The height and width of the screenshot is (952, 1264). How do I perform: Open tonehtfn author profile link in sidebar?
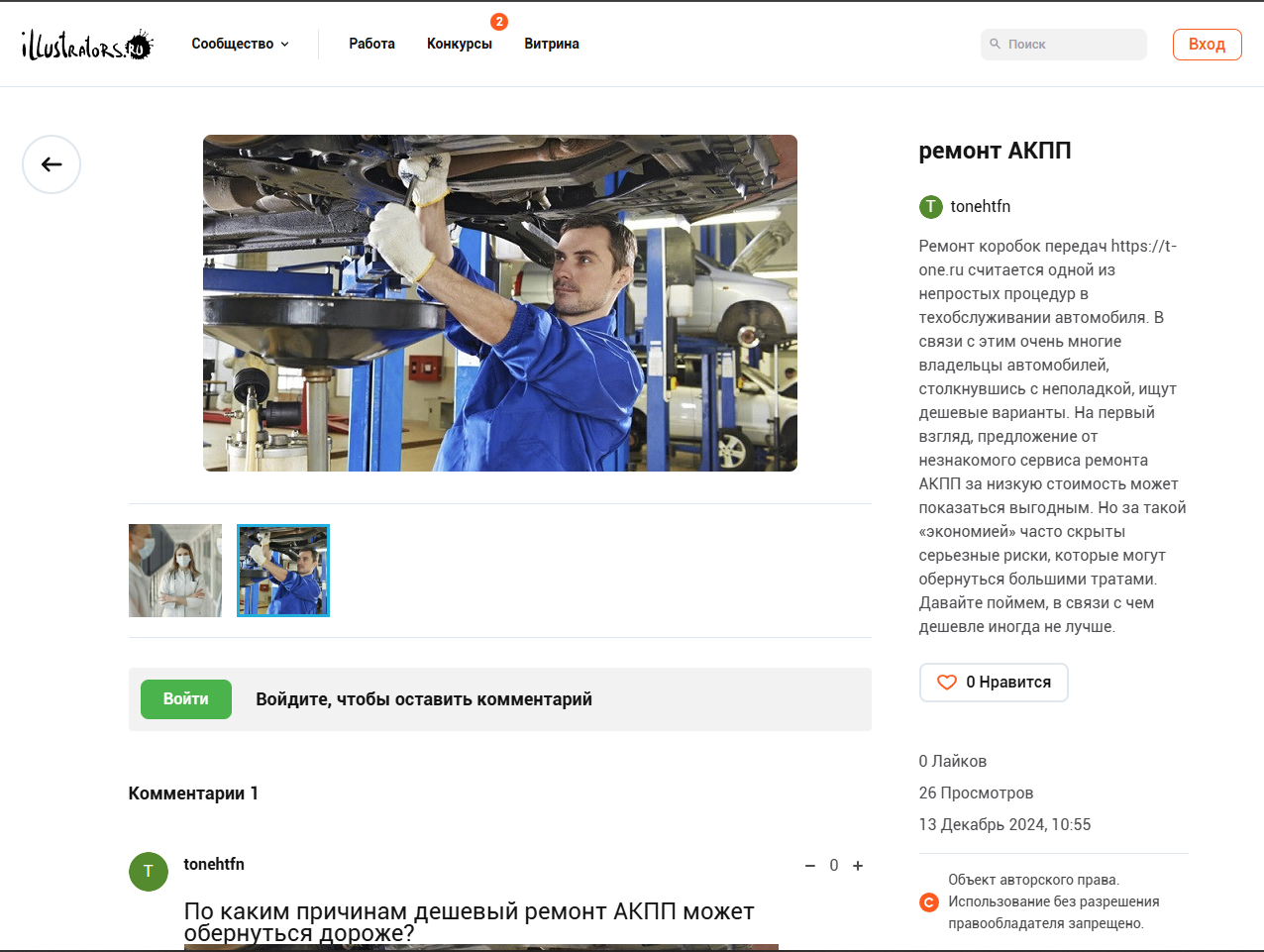(x=981, y=207)
